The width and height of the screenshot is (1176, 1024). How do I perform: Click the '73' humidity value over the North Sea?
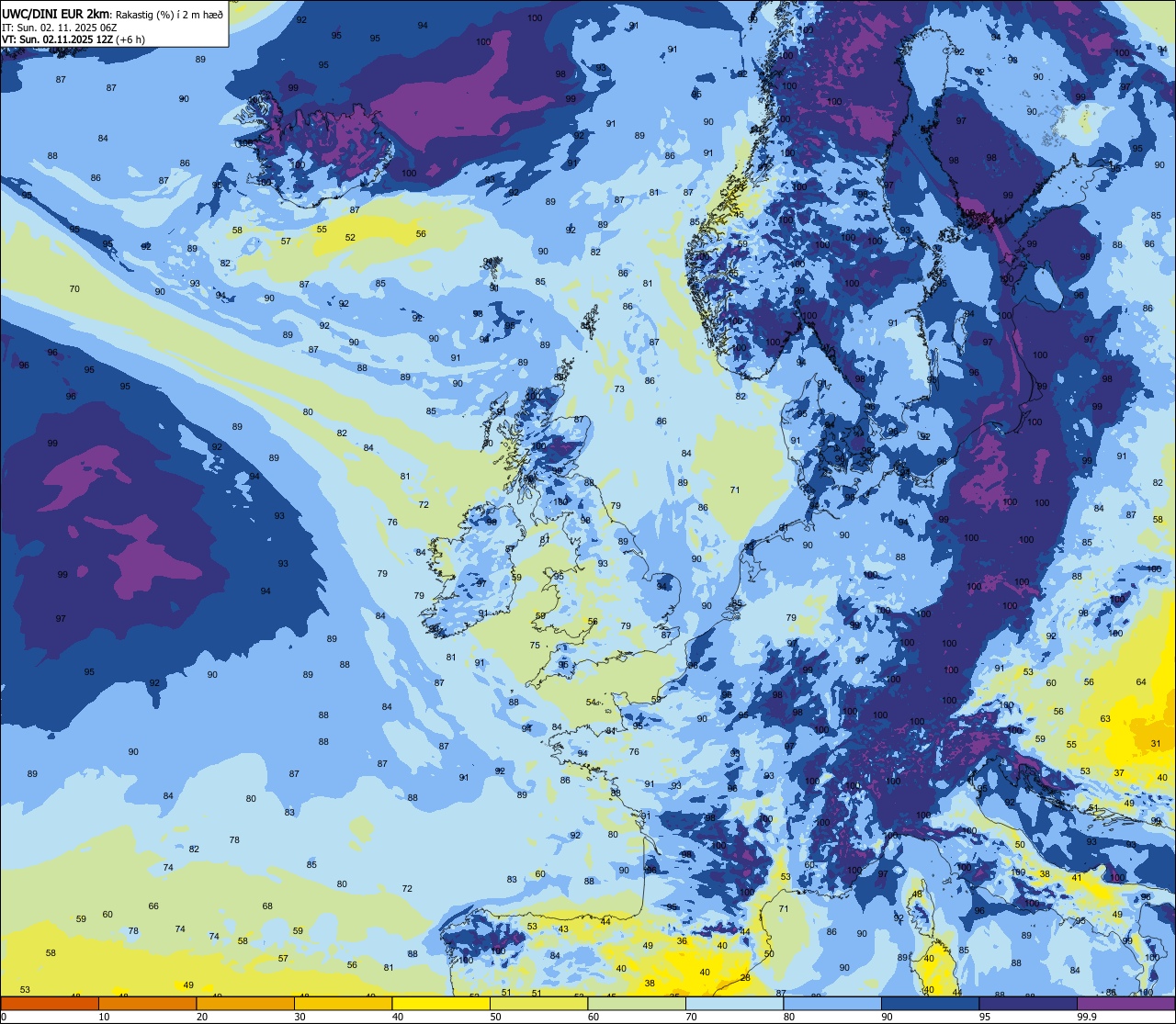pos(619,389)
